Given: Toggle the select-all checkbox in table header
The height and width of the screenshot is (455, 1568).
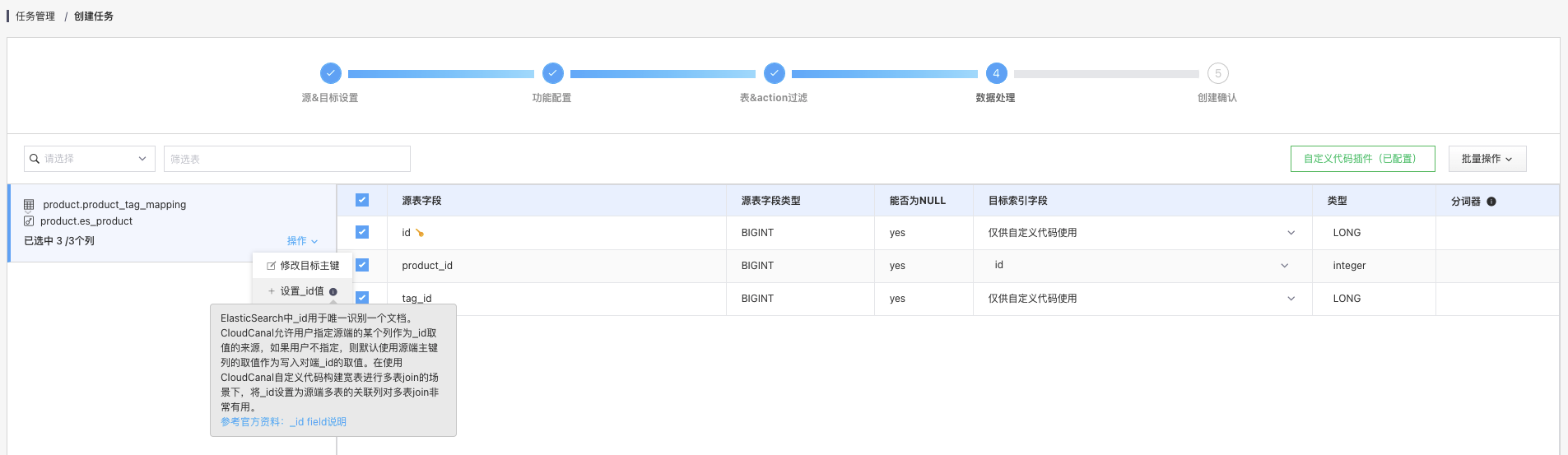Looking at the screenshot, I should 362,200.
